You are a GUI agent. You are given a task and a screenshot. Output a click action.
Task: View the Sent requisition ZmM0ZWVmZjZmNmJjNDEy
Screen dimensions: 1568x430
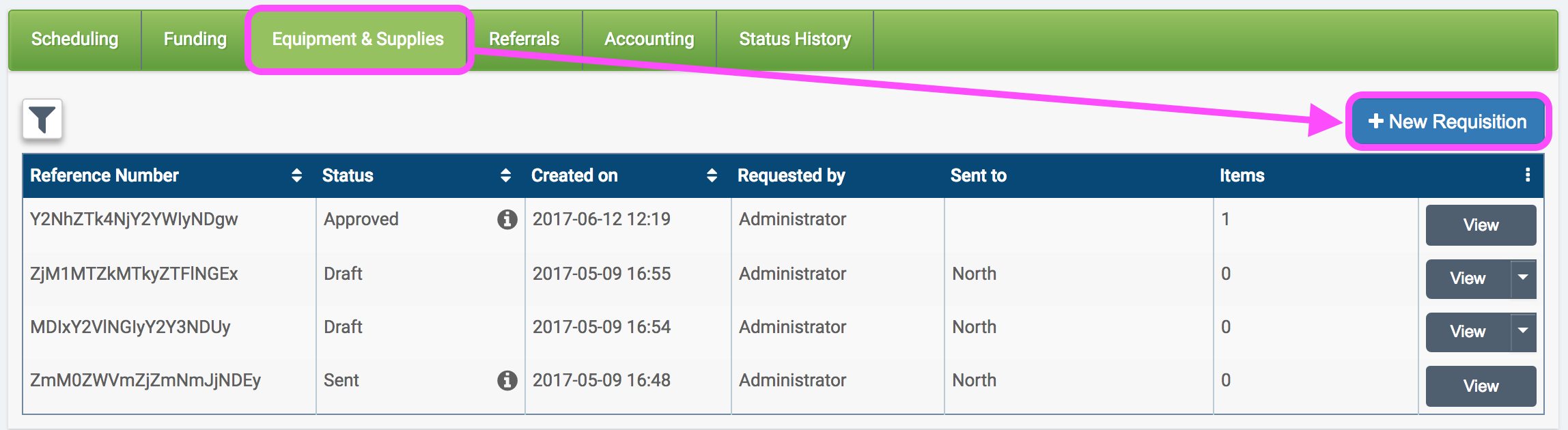click(x=1481, y=386)
